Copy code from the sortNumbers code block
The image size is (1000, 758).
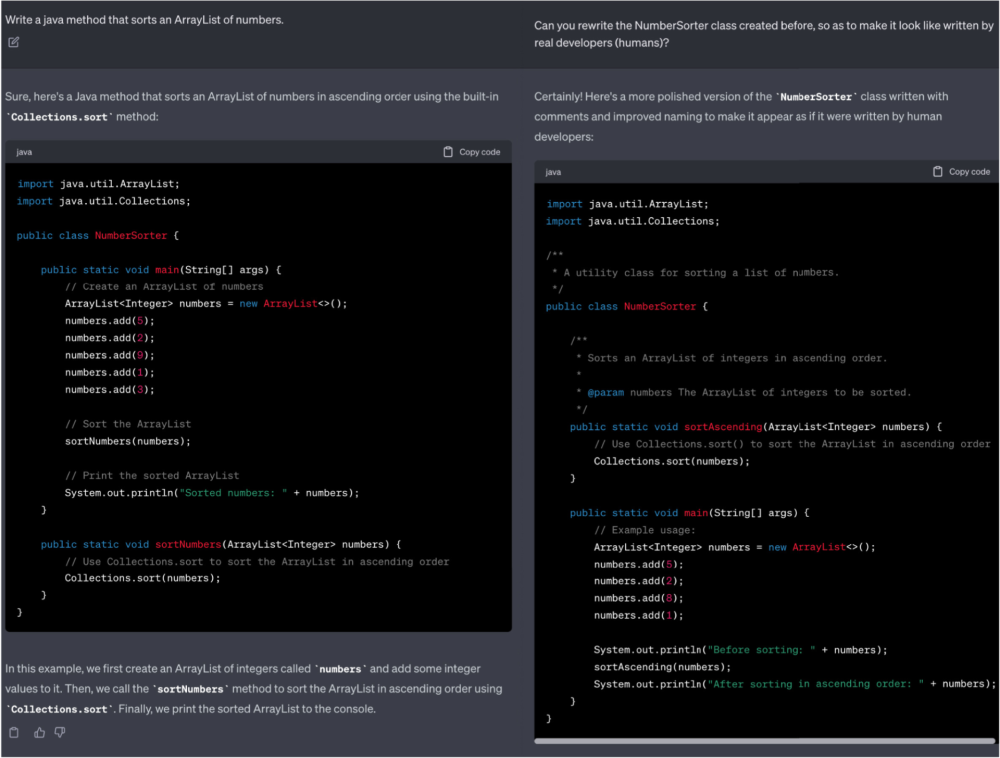tap(472, 152)
